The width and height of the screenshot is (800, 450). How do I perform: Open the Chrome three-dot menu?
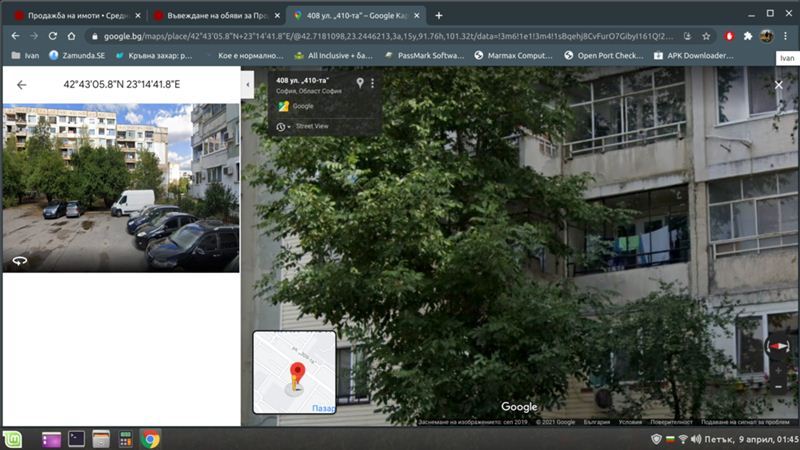786,35
